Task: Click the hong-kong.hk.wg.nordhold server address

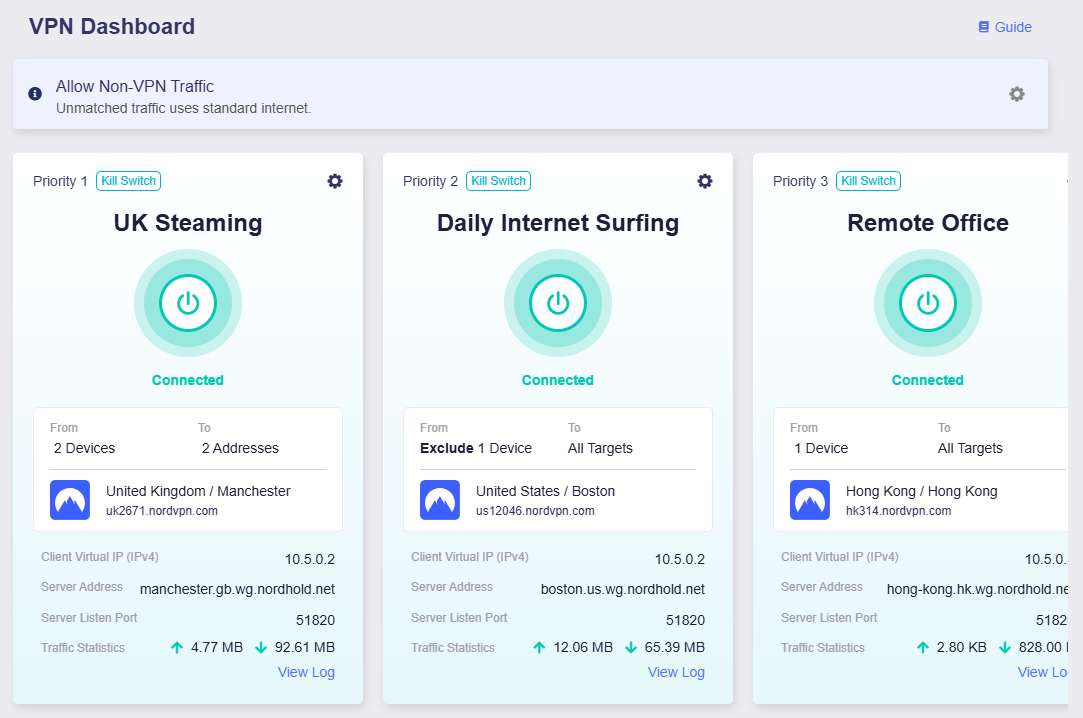Action: point(977,589)
